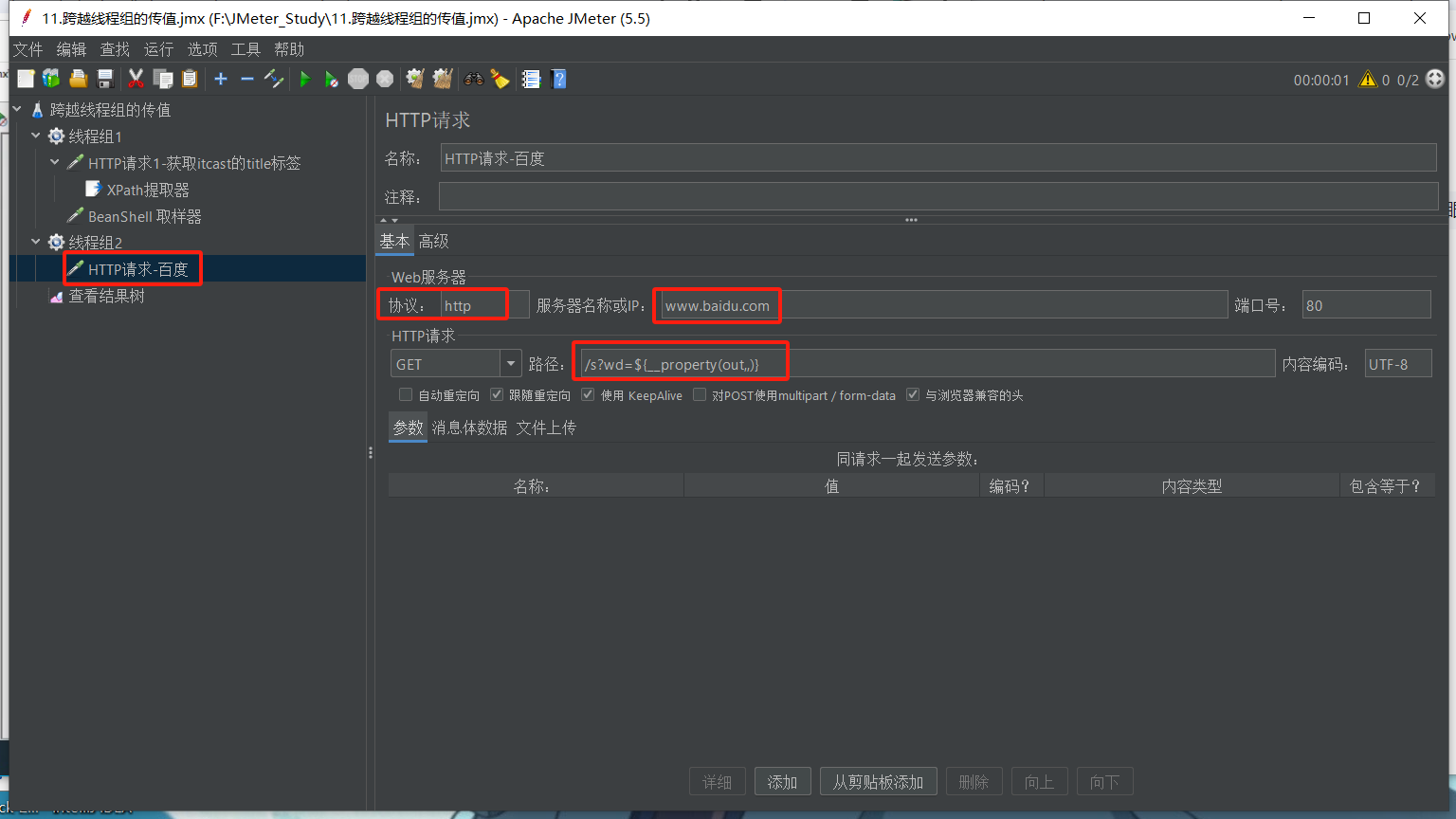This screenshot has width=1456, height=819.
Task: Enable the 自动重定向 checkbox
Action: pyautogui.click(x=406, y=394)
